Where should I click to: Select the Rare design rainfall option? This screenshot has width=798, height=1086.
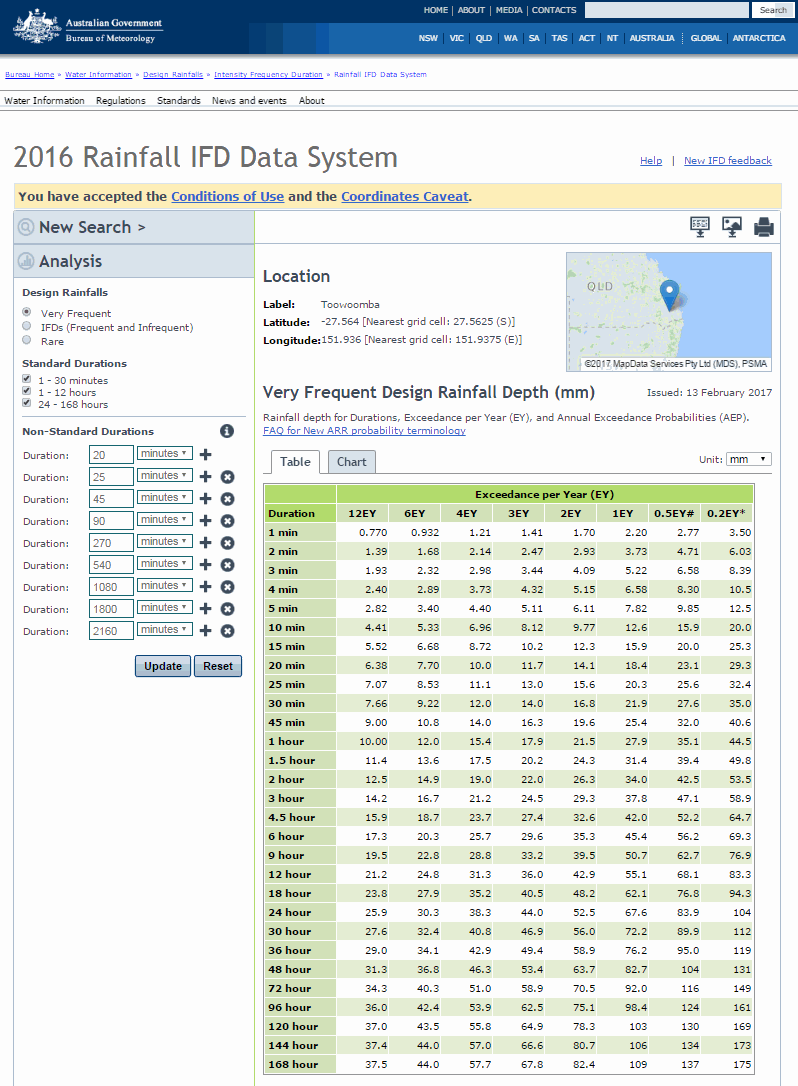[x=26, y=340]
